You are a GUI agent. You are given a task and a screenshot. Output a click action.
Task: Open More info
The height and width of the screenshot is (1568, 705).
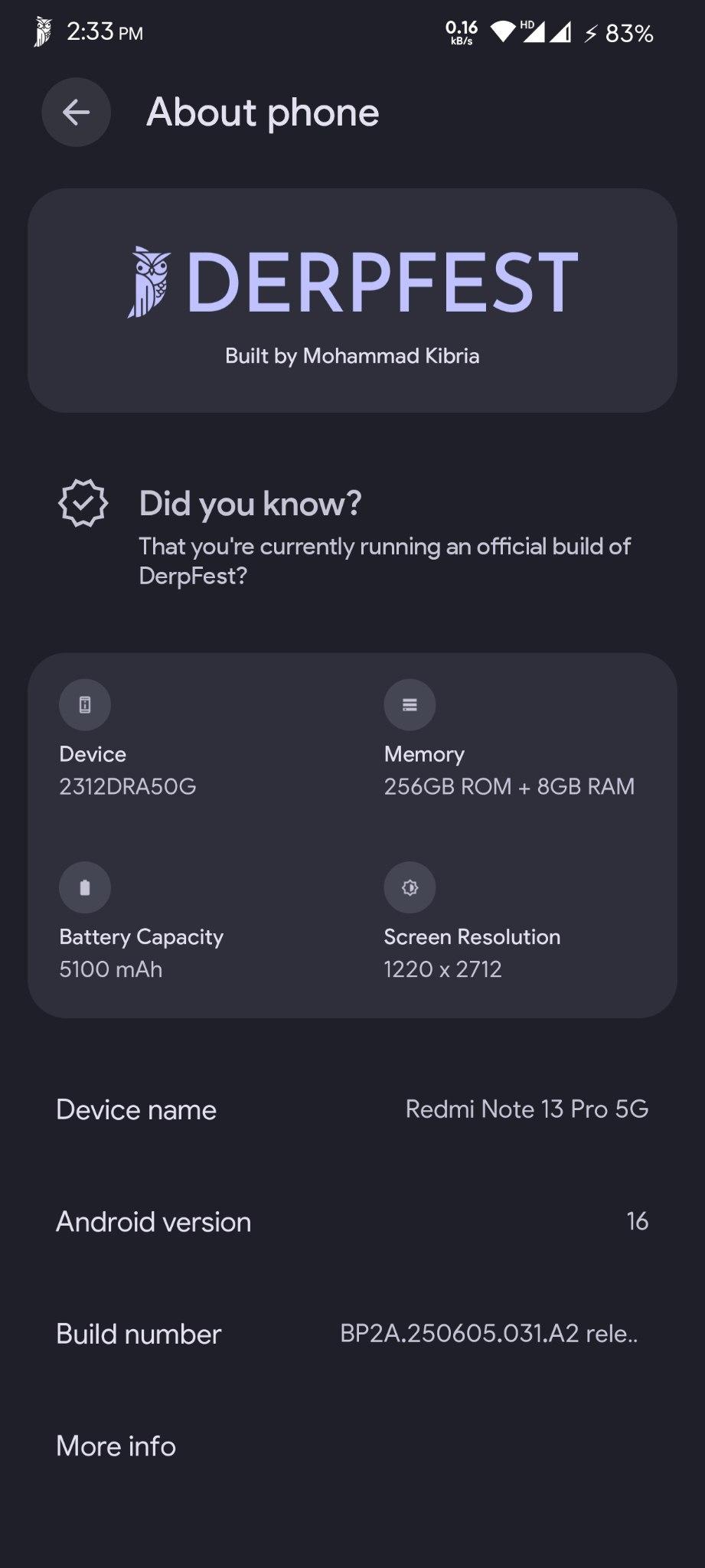click(116, 1445)
